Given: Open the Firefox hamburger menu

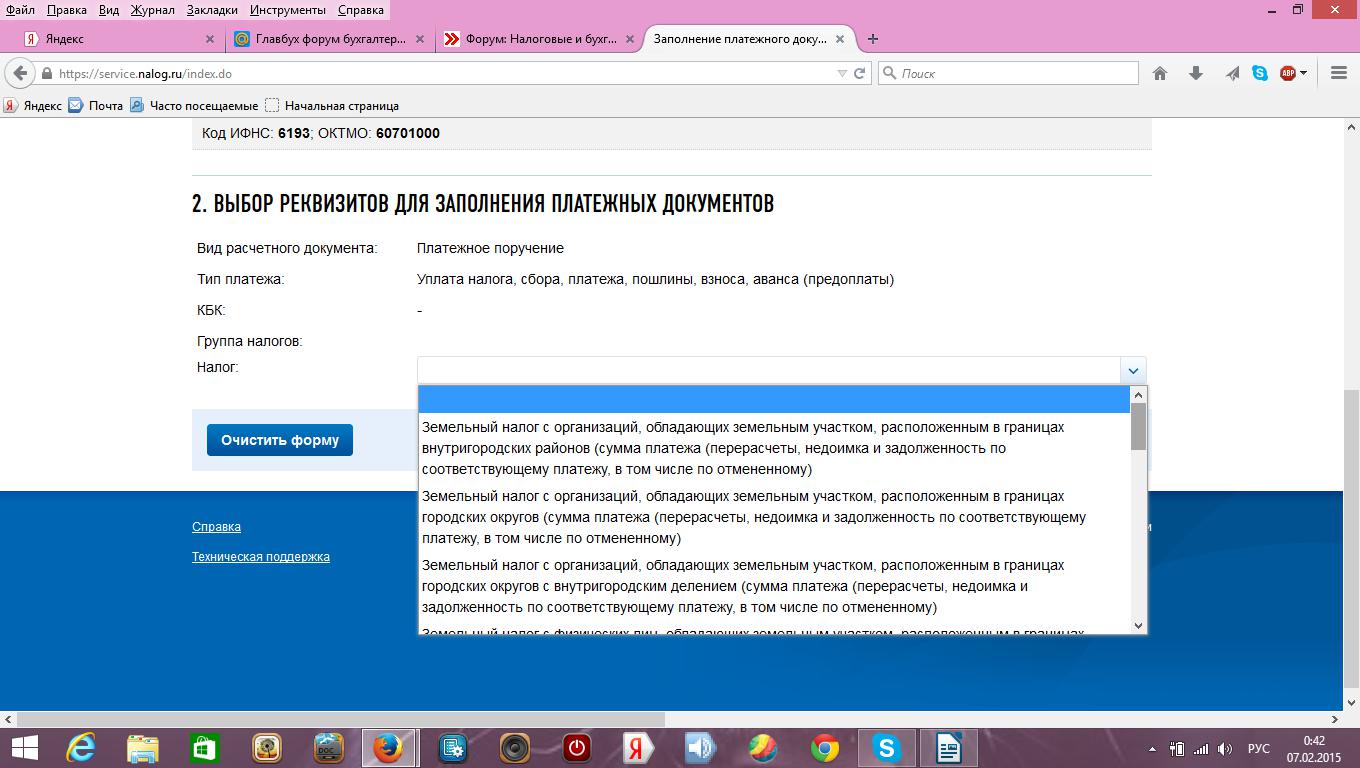Looking at the screenshot, I should coord(1339,73).
